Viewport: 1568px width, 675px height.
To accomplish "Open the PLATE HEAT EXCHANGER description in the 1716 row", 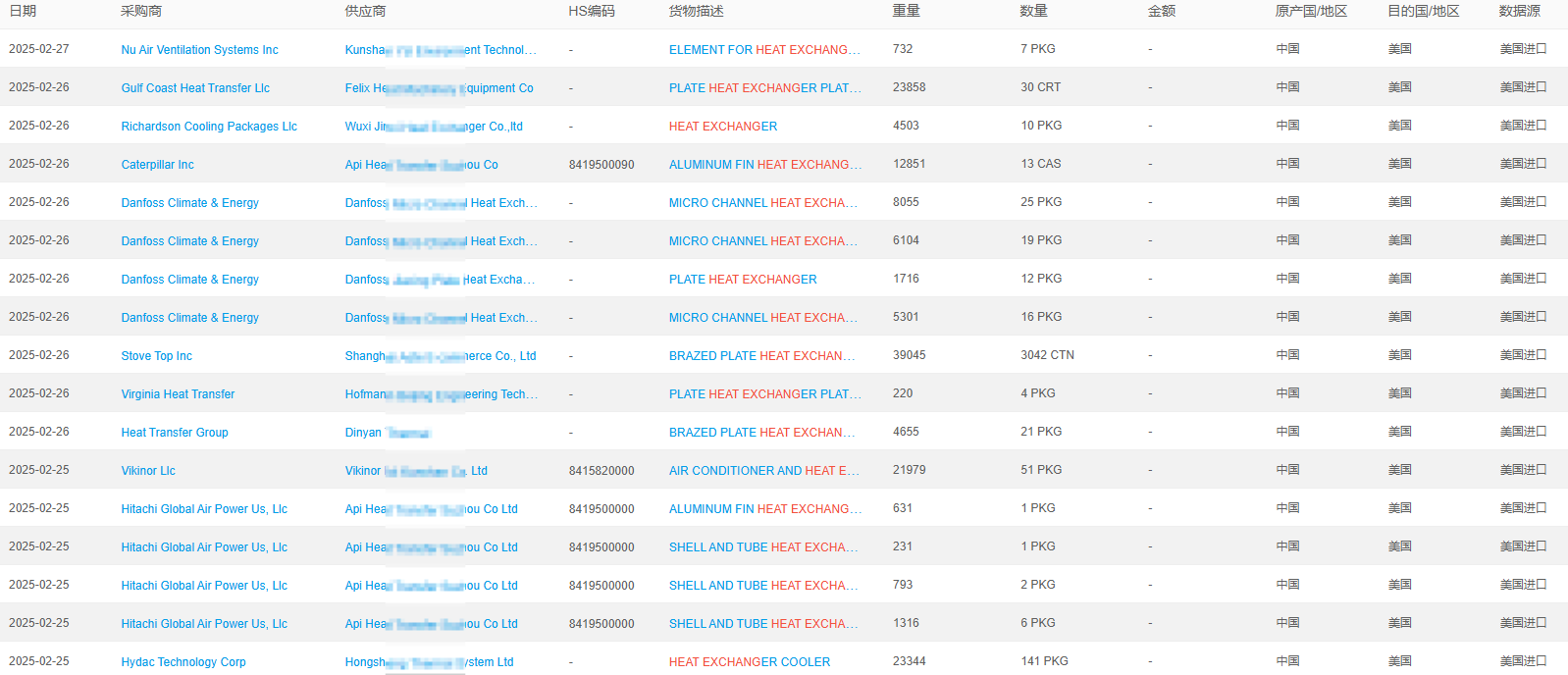I will 743,280.
